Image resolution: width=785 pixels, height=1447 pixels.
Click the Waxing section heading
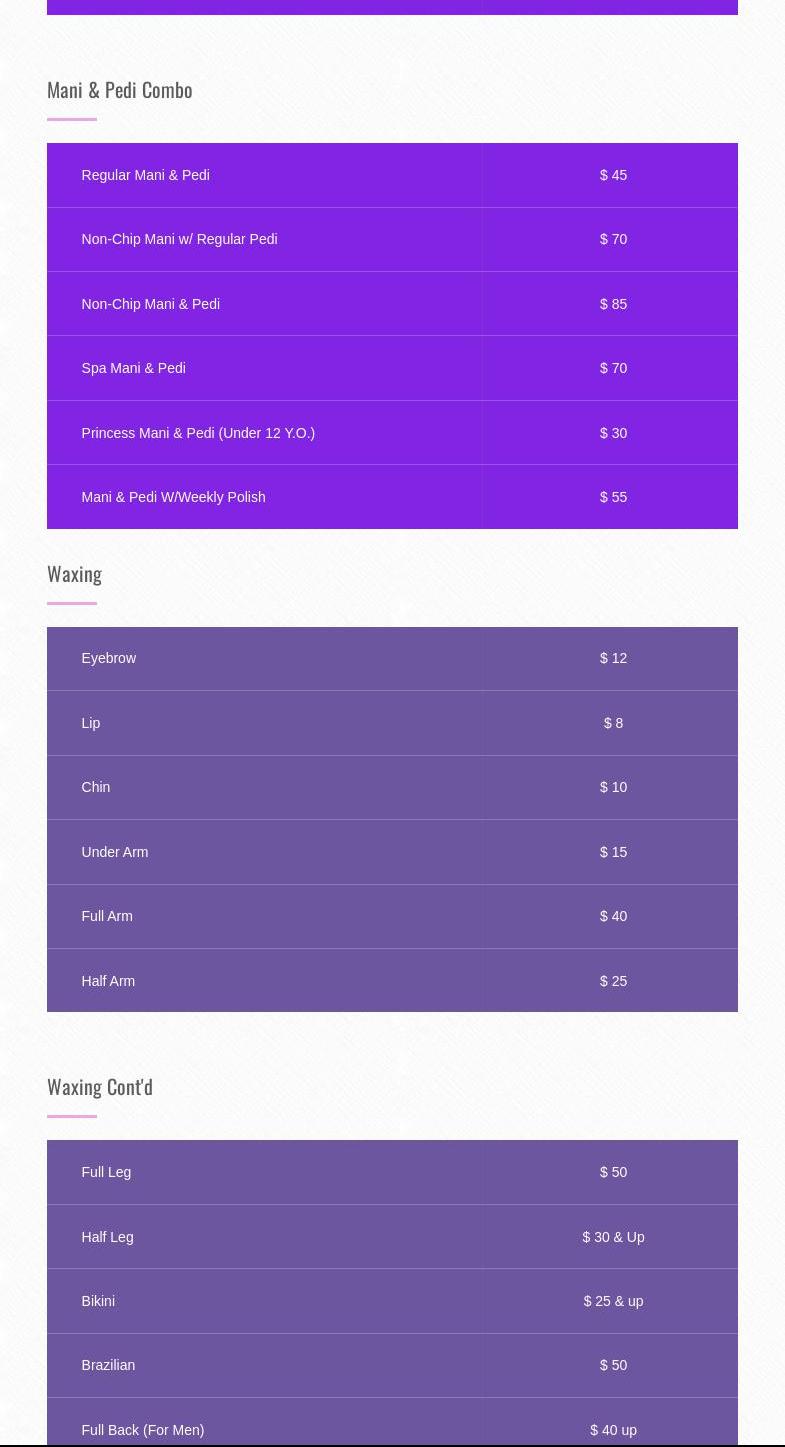[x=75, y=574]
